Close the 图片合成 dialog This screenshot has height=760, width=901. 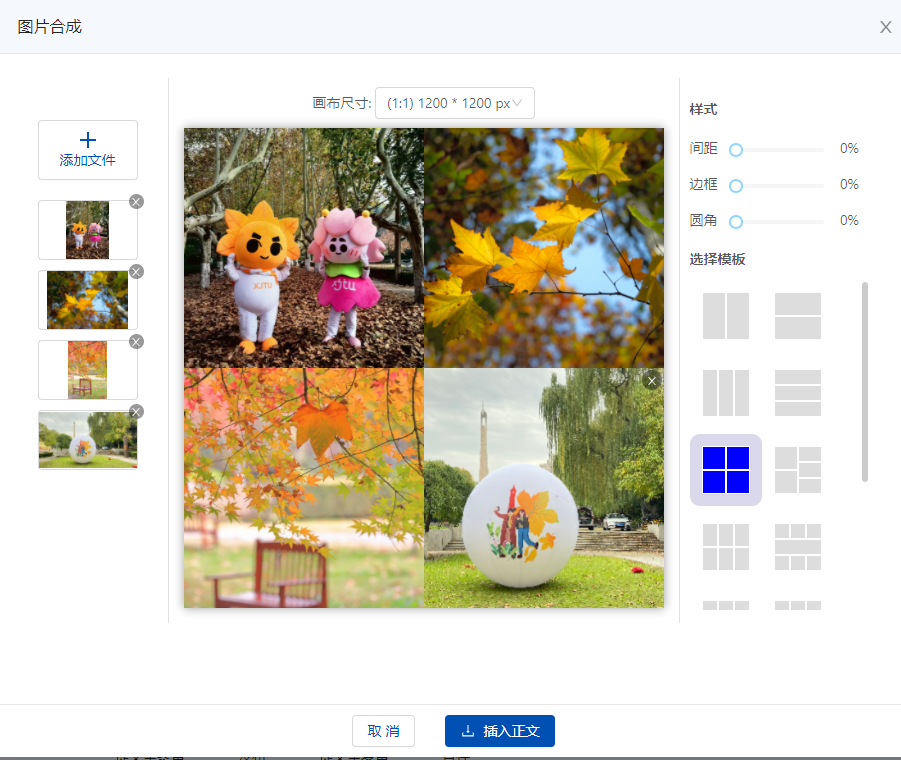pyautogui.click(x=885, y=27)
